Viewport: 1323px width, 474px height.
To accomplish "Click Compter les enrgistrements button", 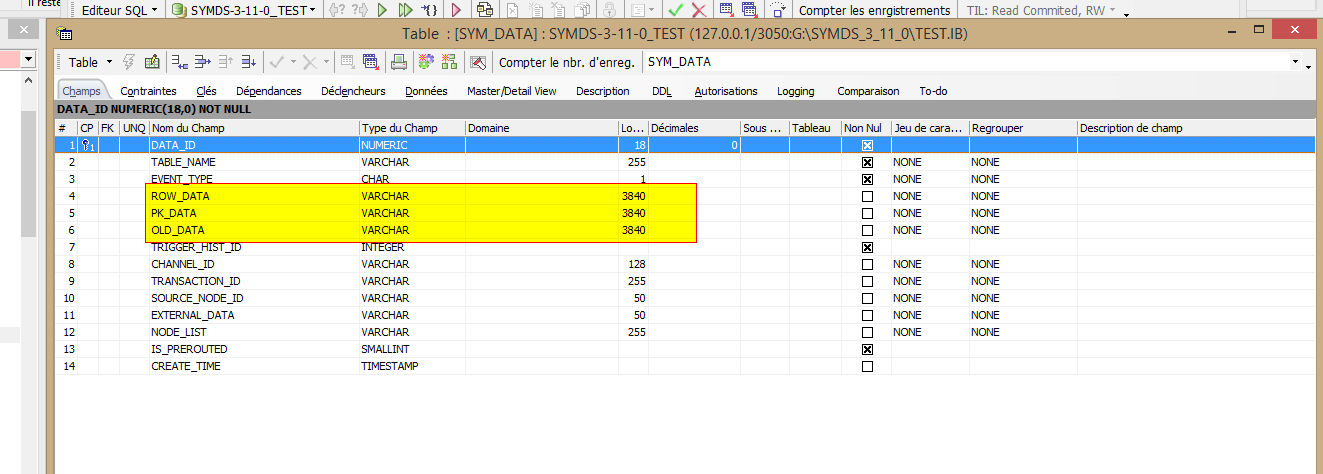I will [874, 10].
